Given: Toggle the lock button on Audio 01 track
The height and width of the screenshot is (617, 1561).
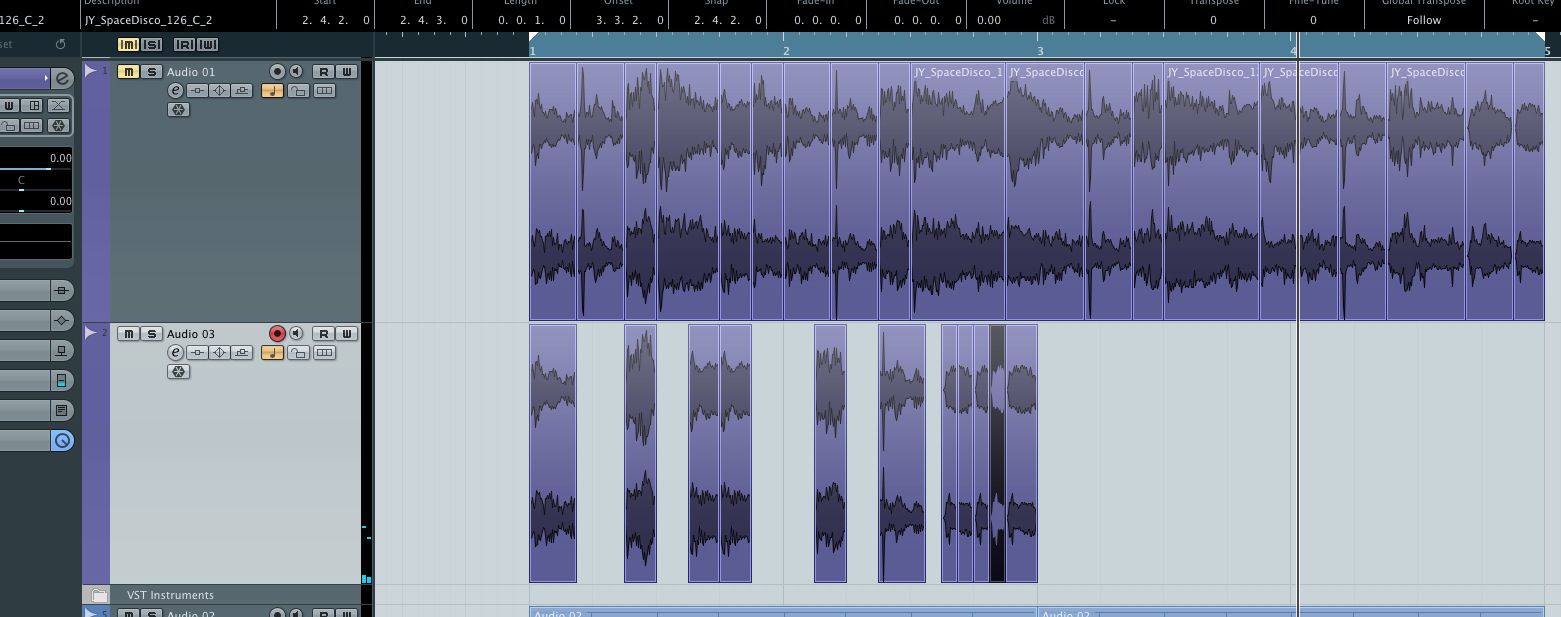Looking at the screenshot, I should 298,90.
